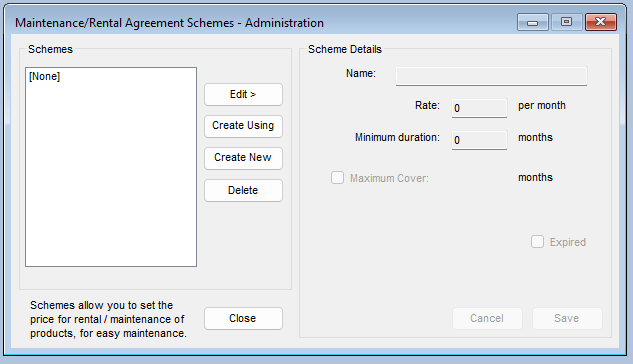
Task: Click 'months' beside Minimum duration
Action: (535, 137)
